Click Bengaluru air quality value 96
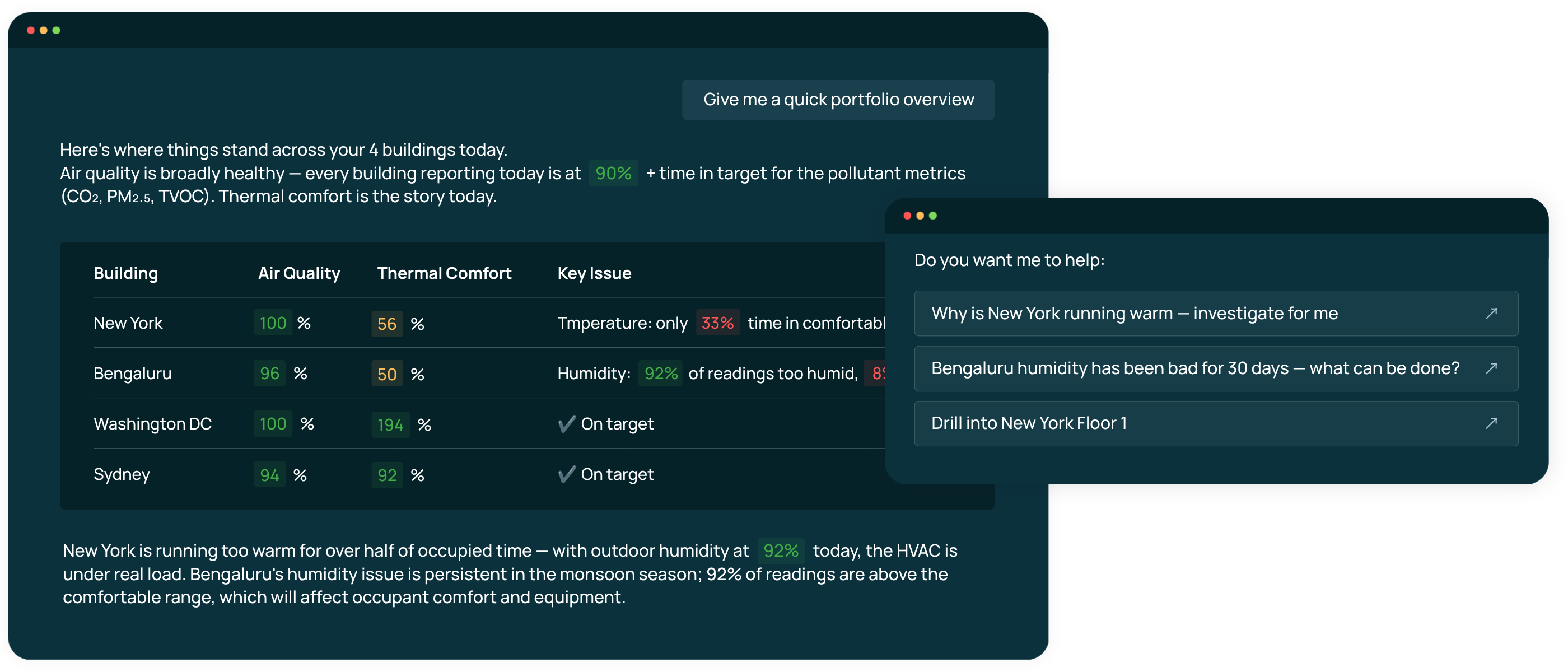This screenshot has height=672, width=1568. tap(269, 374)
